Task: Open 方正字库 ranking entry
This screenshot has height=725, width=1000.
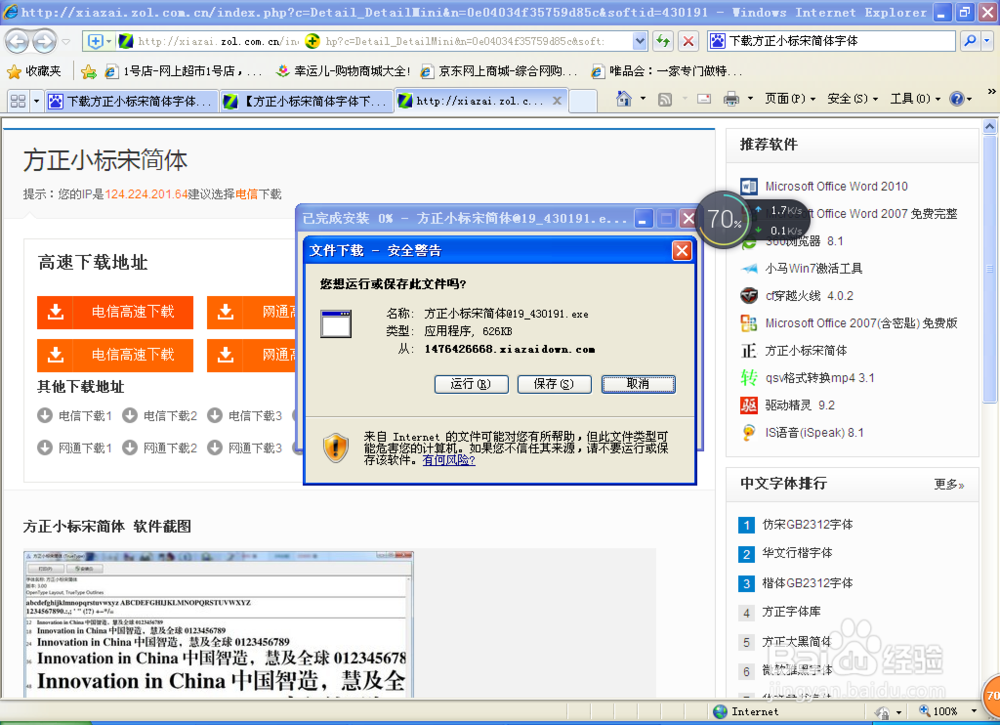Action: (791, 611)
